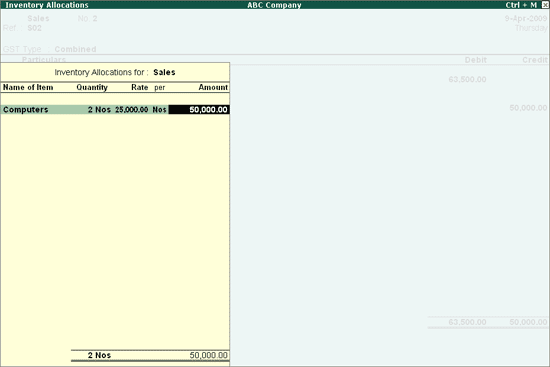Click the Amount column header
The width and height of the screenshot is (550, 367).
point(213,87)
